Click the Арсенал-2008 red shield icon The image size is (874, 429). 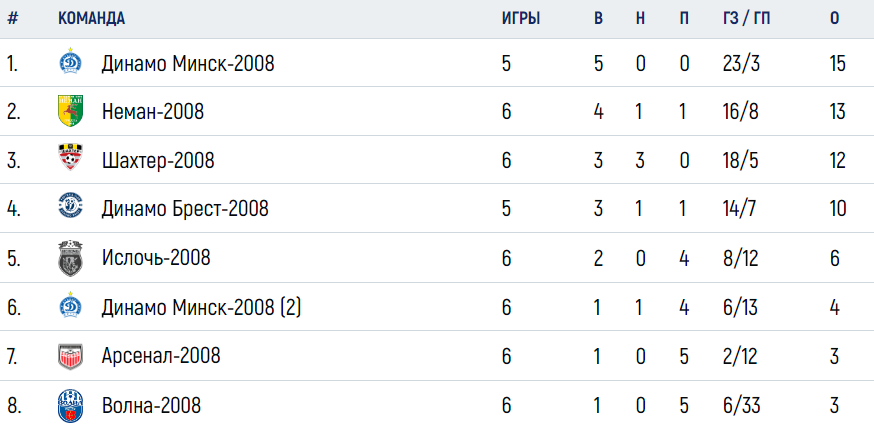[x=70, y=356]
